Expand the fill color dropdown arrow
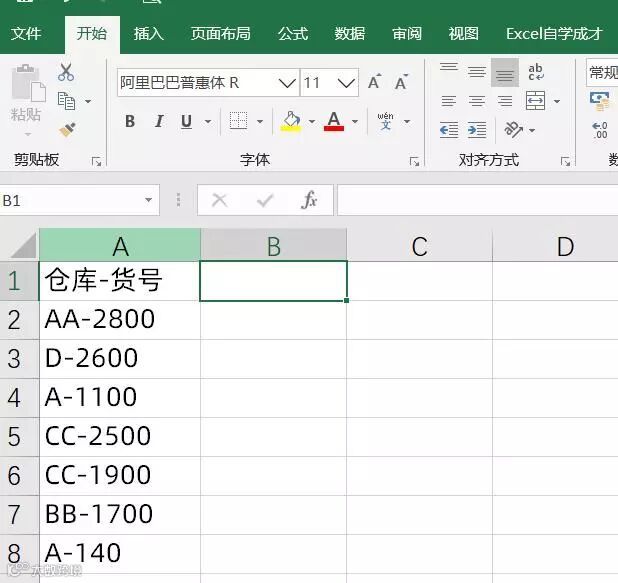The height and width of the screenshot is (583, 618). pyautogui.click(x=312, y=121)
